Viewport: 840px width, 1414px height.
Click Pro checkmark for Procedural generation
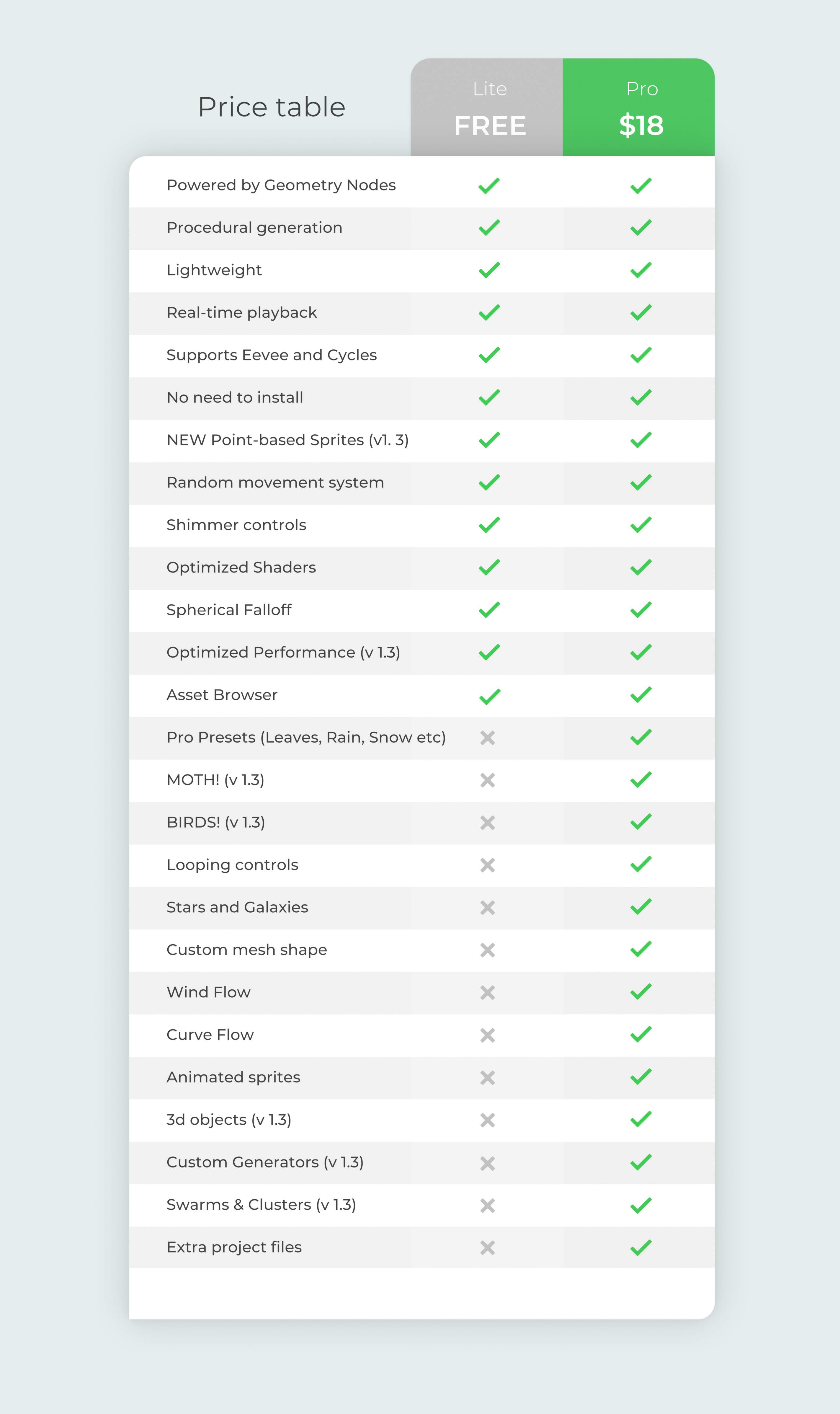pyautogui.click(x=641, y=228)
